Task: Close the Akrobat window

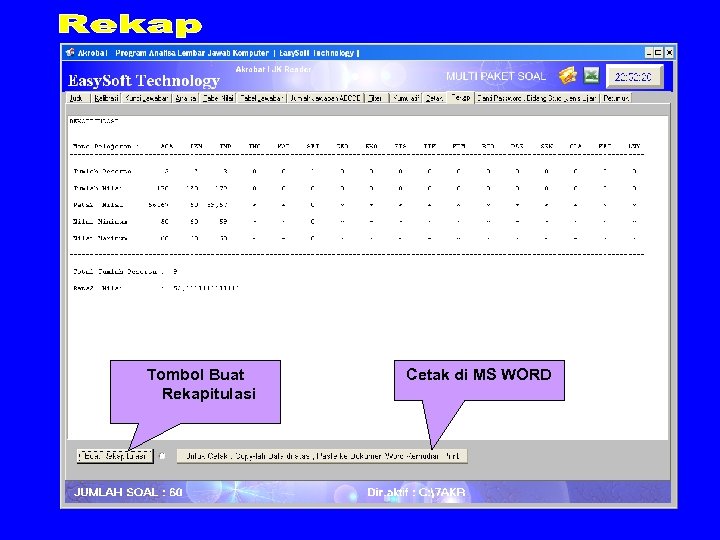Action: point(669,53)
